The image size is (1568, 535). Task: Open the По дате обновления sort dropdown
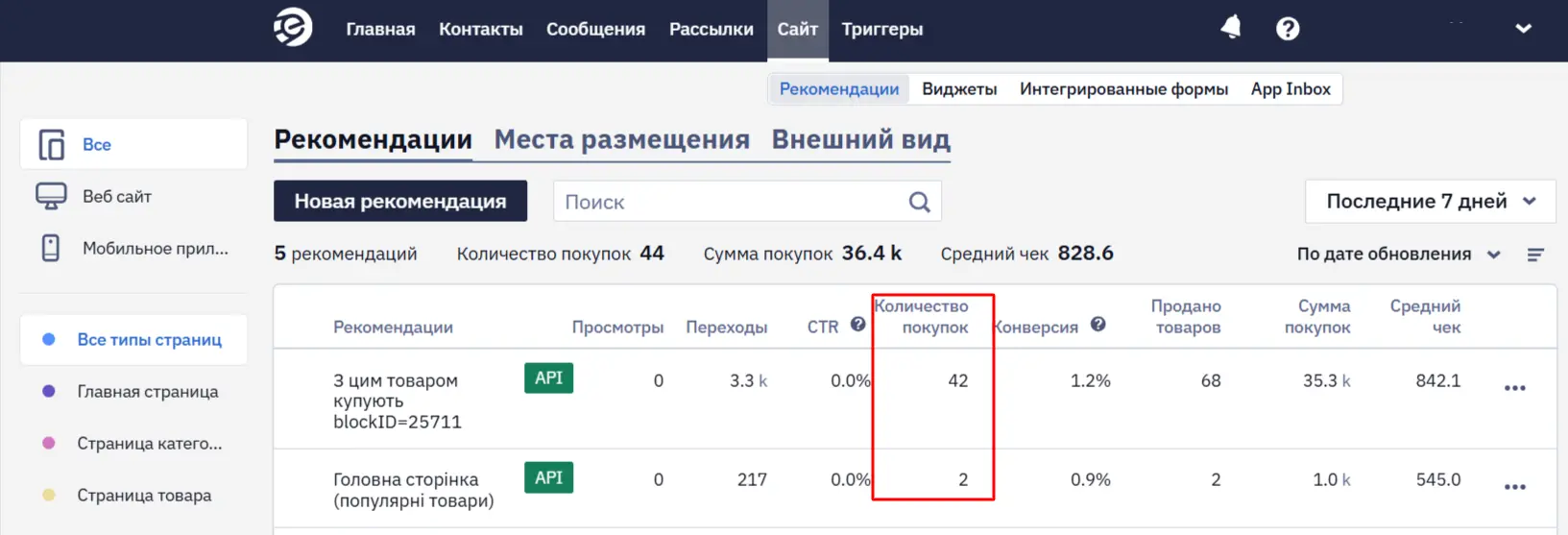coord(1398,255)
